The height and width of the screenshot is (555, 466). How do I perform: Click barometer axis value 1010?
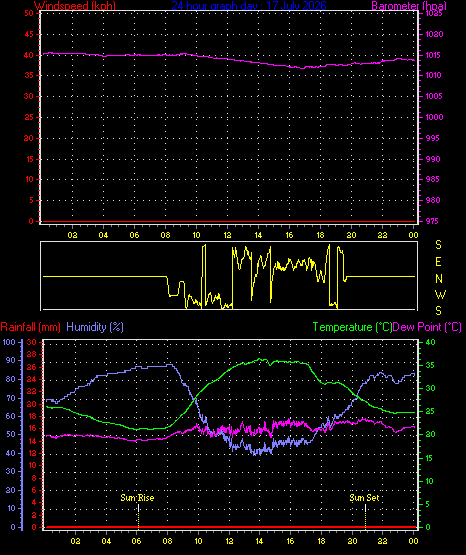pos(433,75)
